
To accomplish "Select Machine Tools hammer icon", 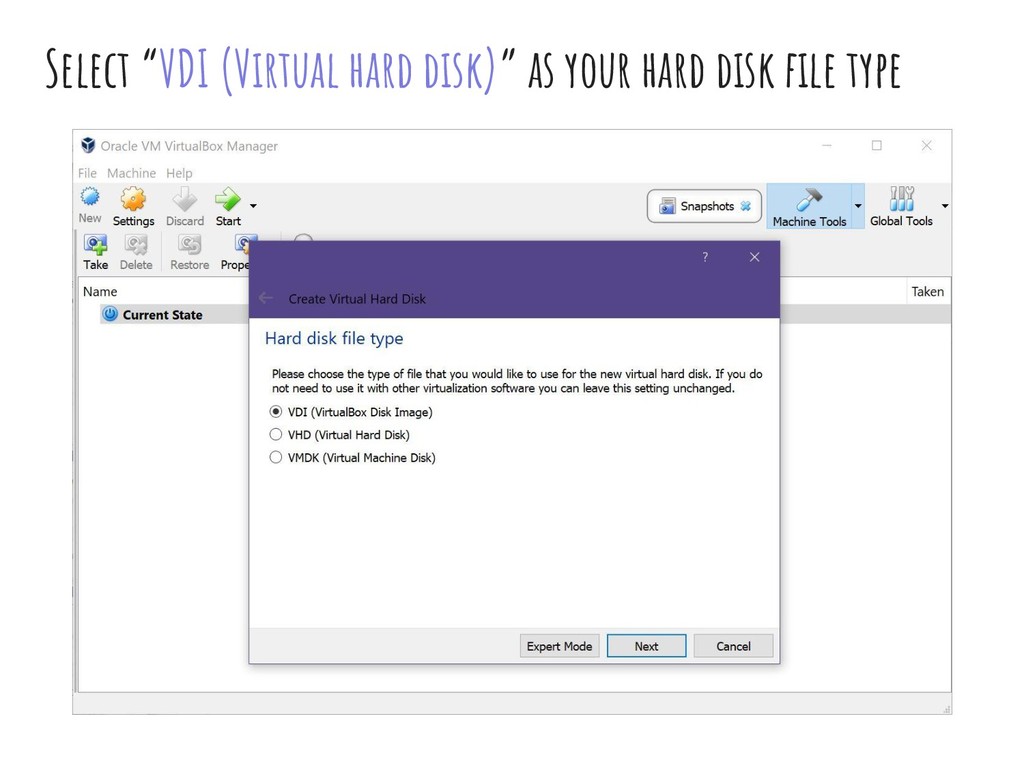I will 809,199.
